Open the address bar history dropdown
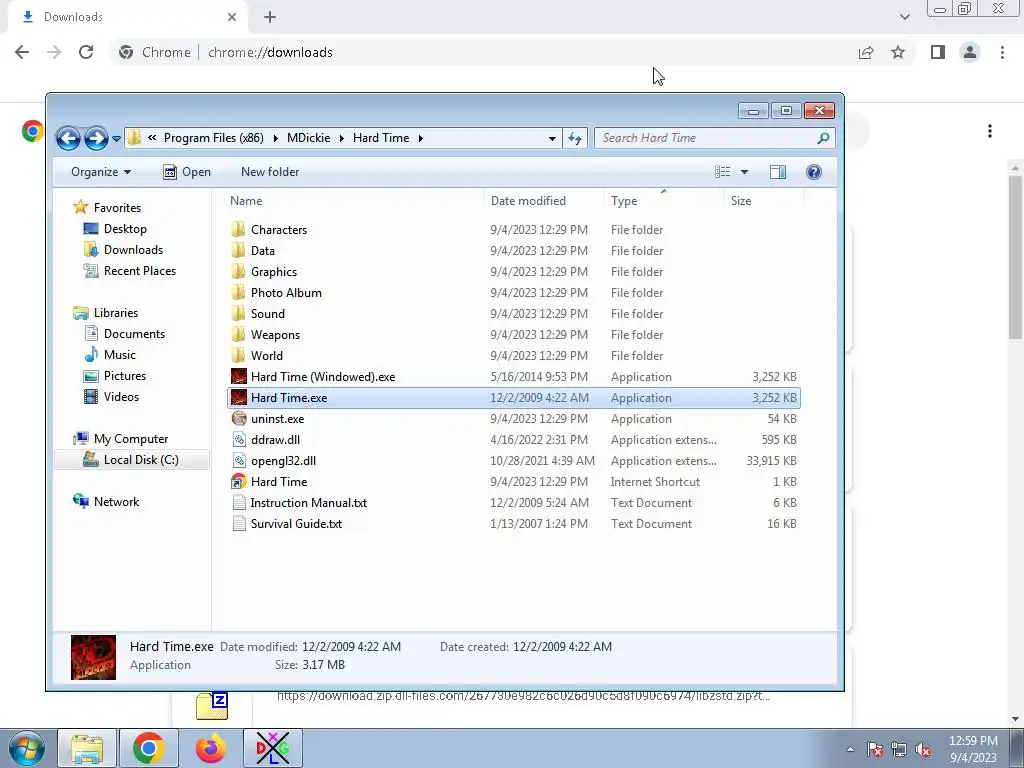This screenshot has height=768, width=1024. tap(552, 138)
